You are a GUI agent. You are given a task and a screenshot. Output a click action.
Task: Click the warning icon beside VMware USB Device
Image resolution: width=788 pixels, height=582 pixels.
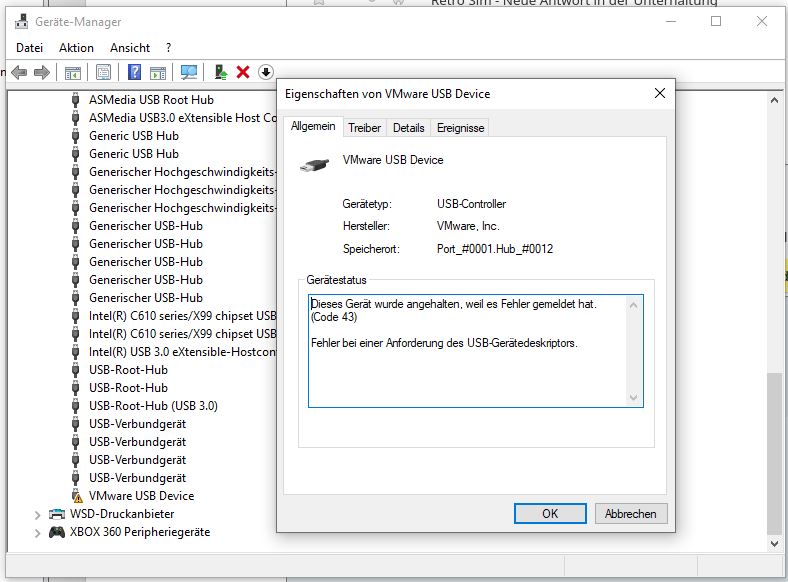(x=76, y=496)
